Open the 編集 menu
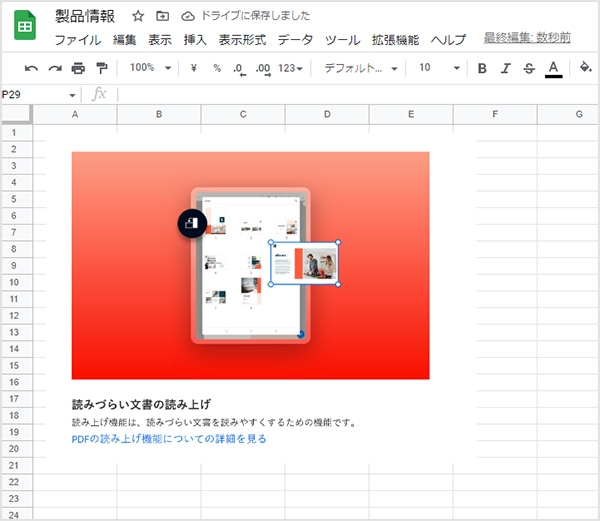Image resolution: width=600 pixels, height=521 pixels. [x=125, y=40]
